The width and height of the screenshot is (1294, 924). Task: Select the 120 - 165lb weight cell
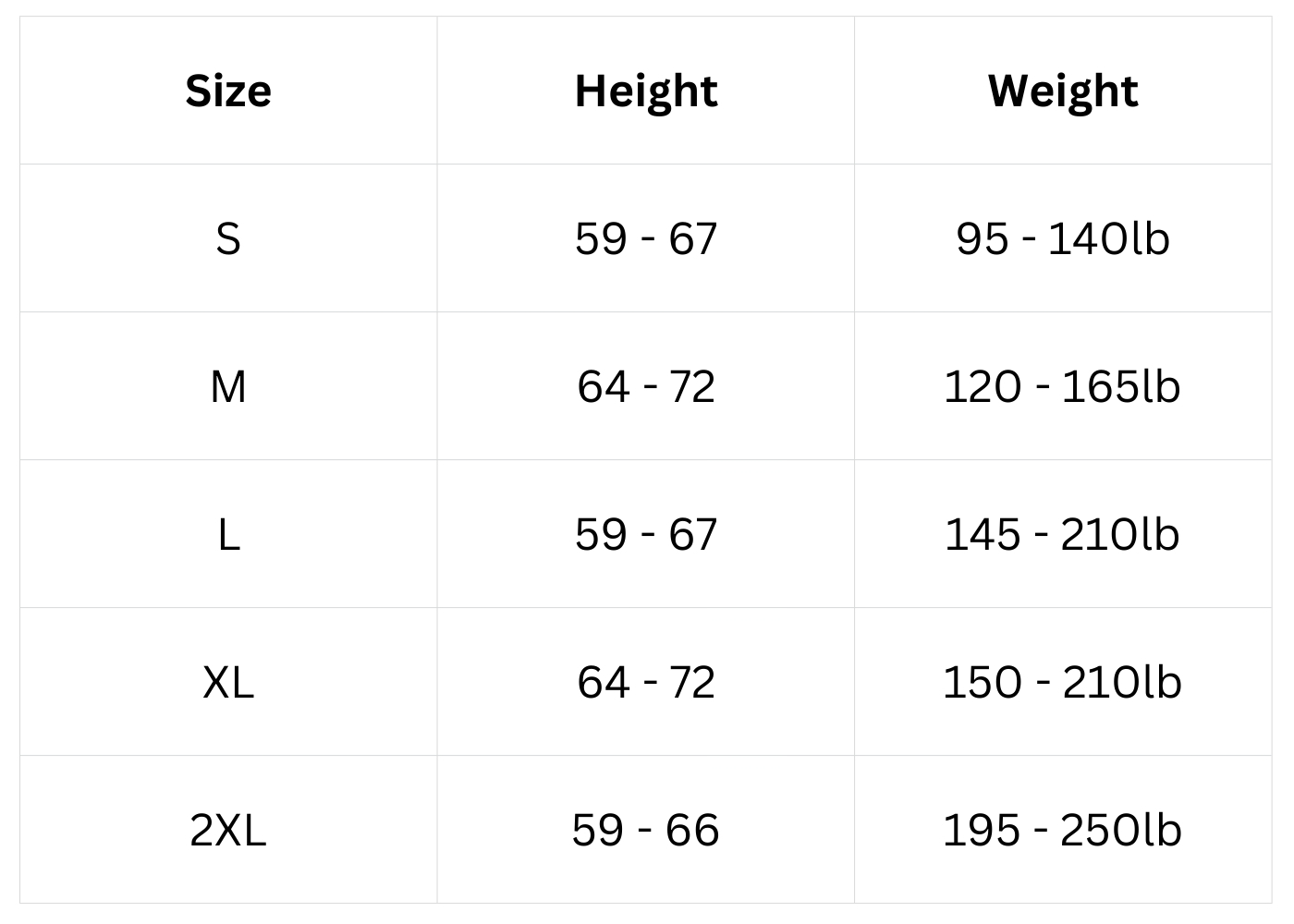coord(1063,386)
